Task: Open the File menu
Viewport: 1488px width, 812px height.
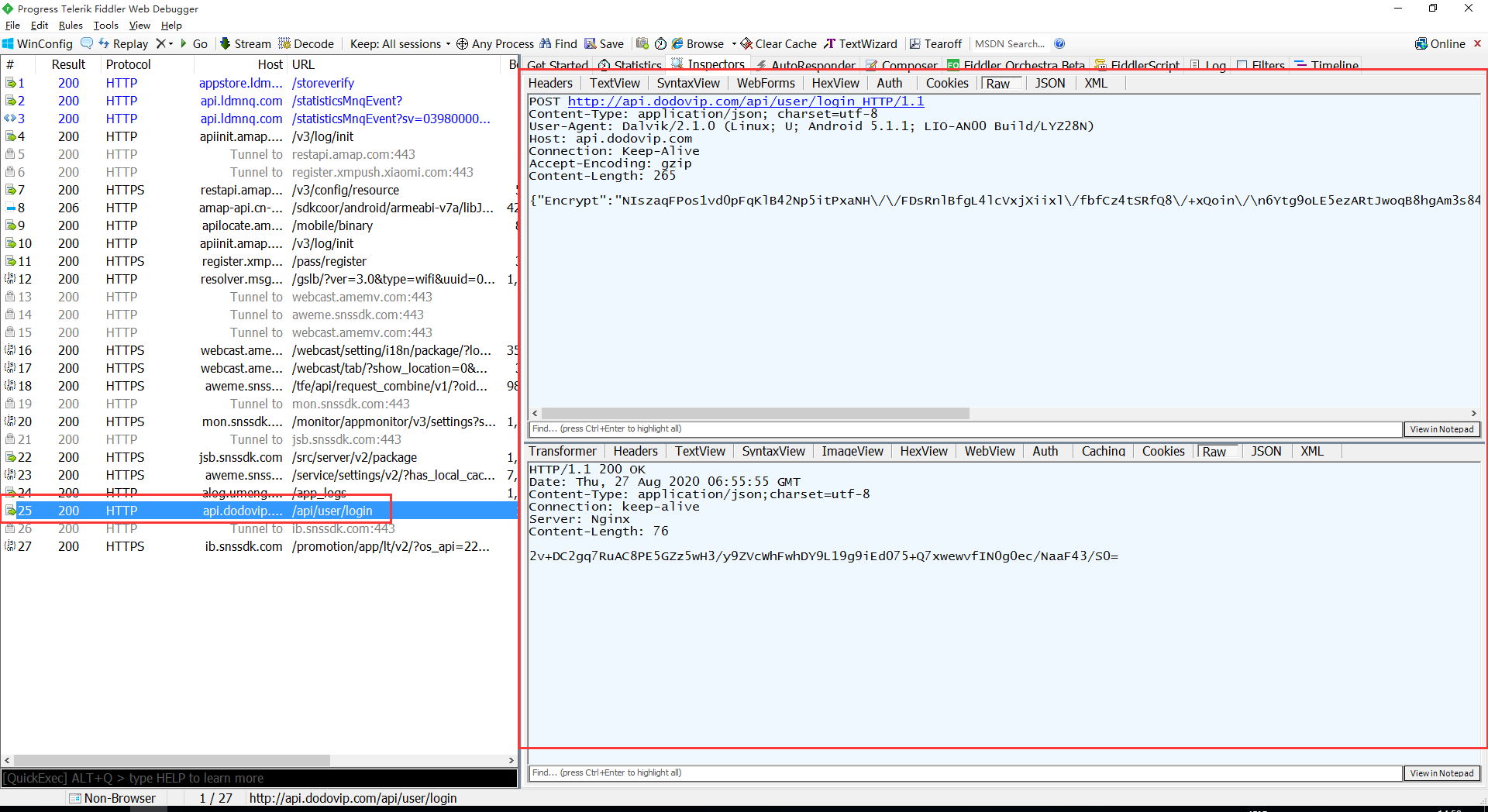Action: [x=13, y=26]
